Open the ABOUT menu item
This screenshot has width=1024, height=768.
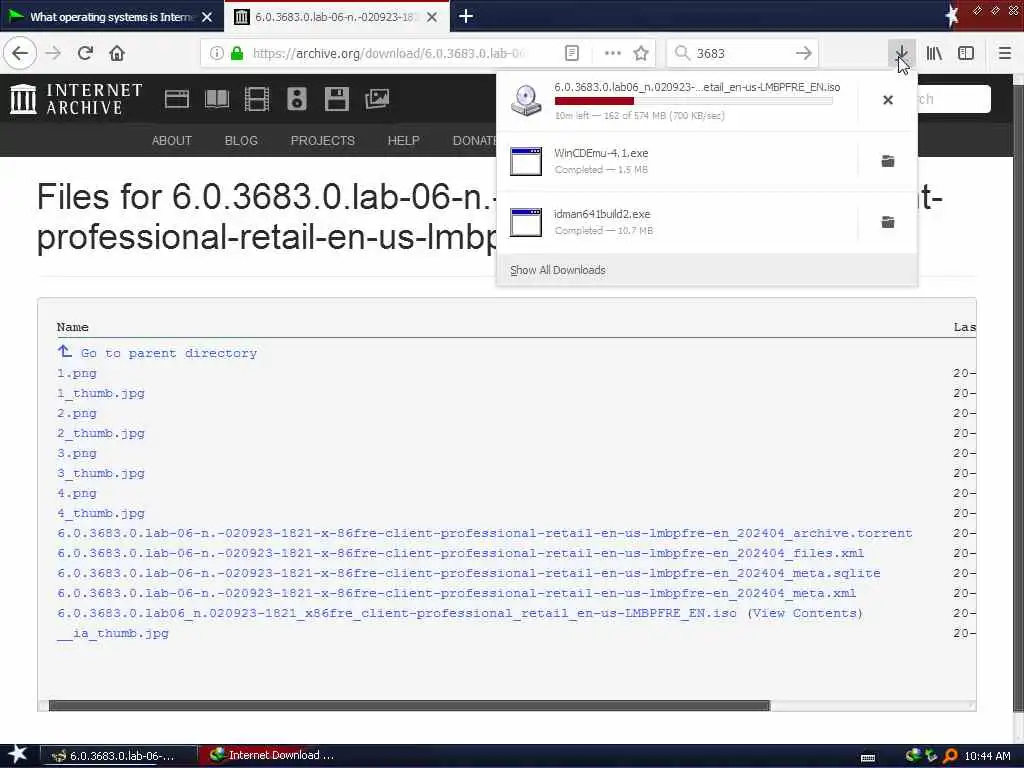[x=172, y=140]
